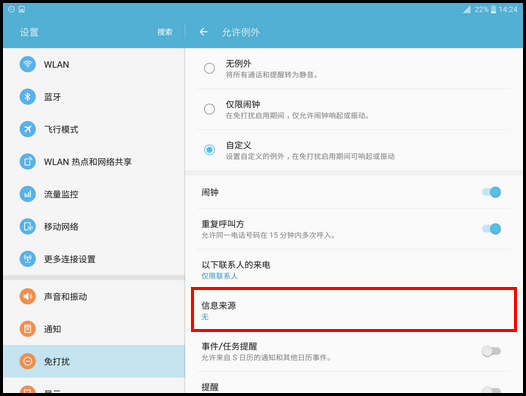Image resolution: width=526 pixels, height=396 pixels.
Task: Tap the 无 value under 信息来源
Action: coord(205,317)
